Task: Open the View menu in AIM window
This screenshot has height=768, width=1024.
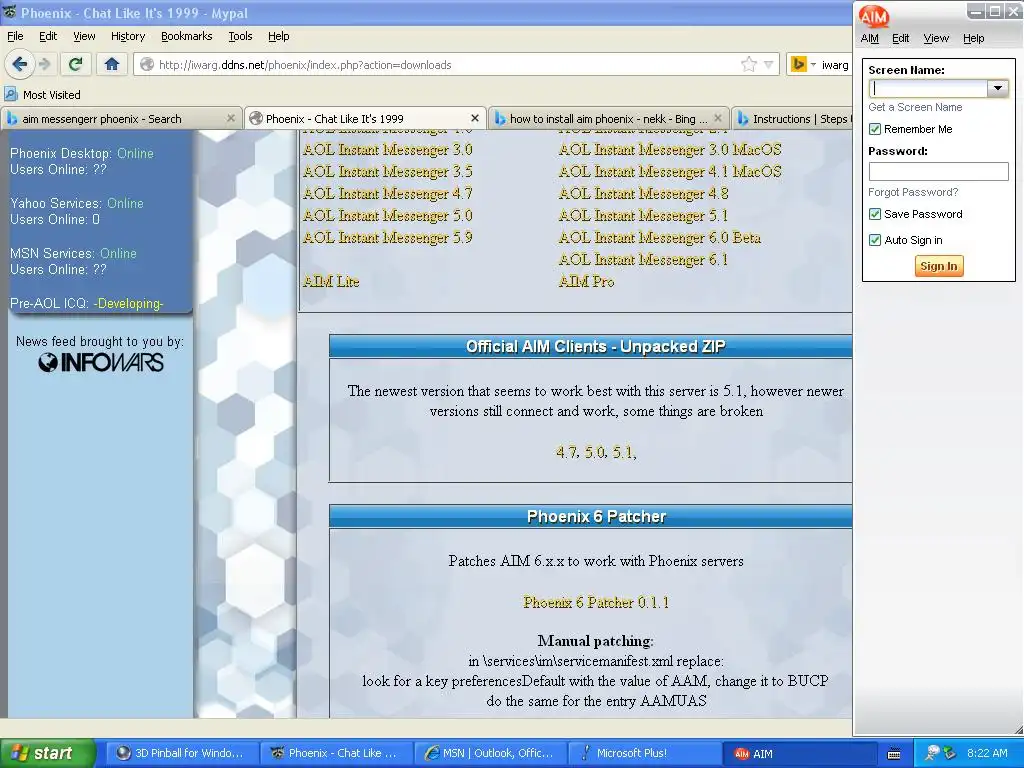Action: pos(936,38)
